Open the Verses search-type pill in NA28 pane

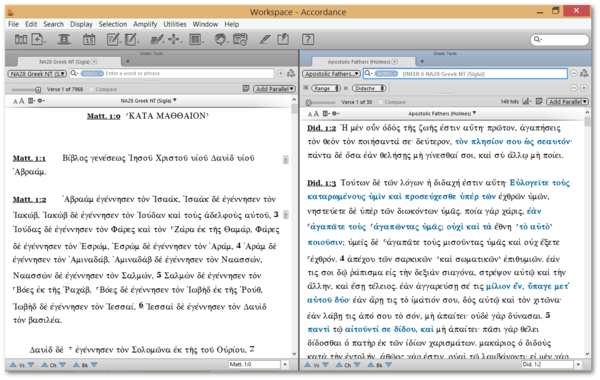92,73
